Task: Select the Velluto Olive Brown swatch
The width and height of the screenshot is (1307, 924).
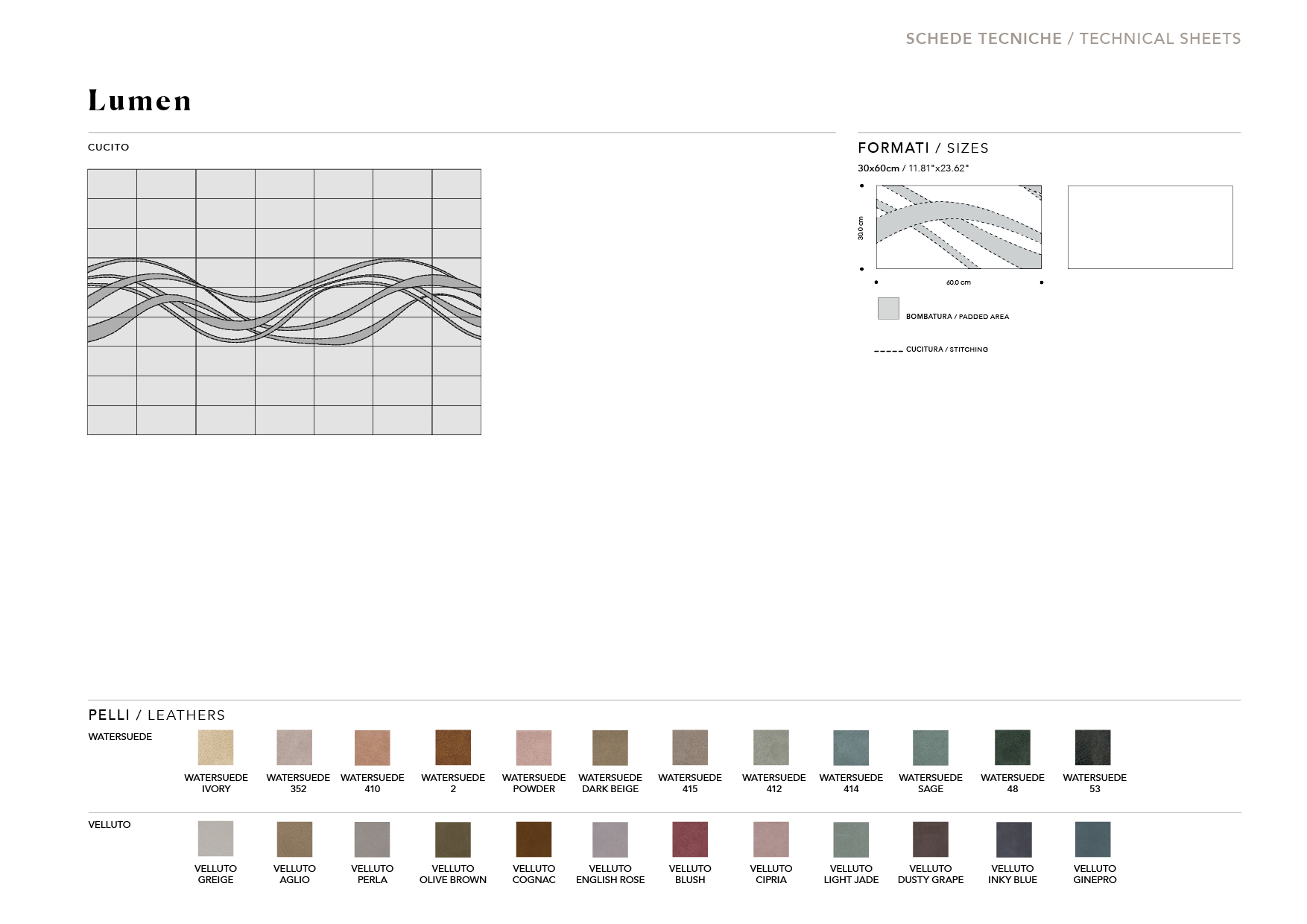Action: [x=453, y=839]
